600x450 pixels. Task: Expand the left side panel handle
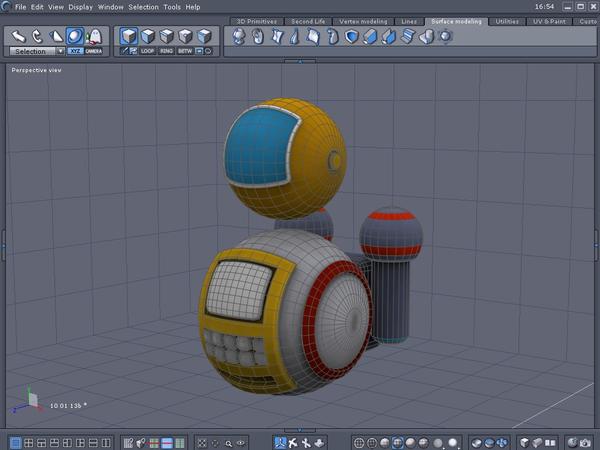tap(3, 245)
